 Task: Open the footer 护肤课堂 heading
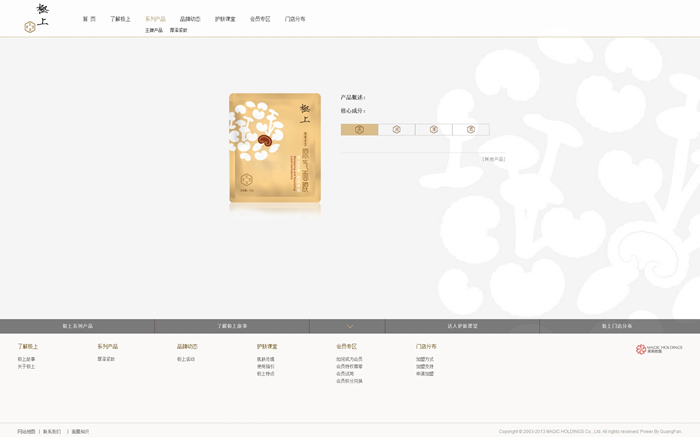pos(267,346)
